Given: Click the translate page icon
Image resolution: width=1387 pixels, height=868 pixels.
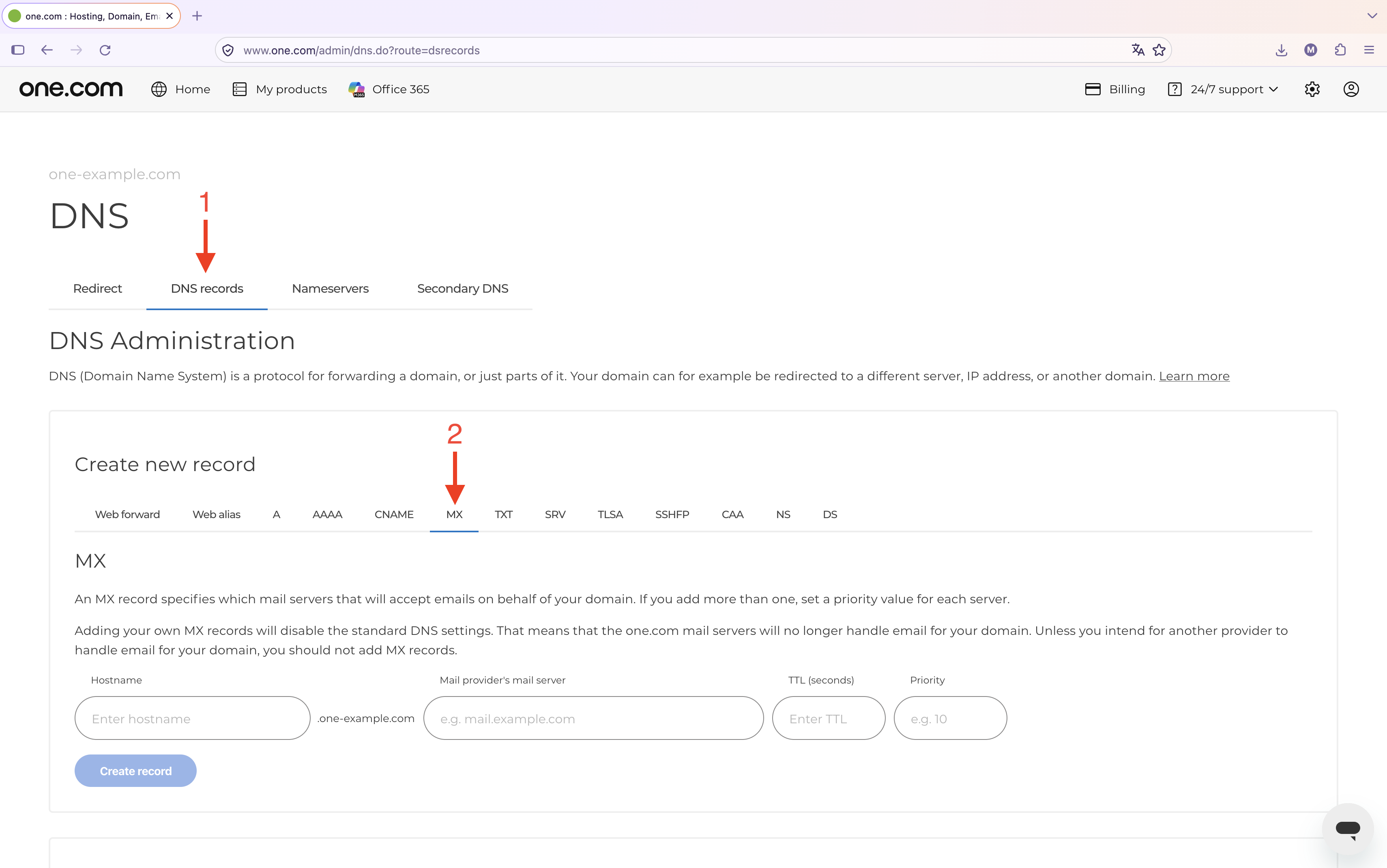Looking at the screenshot, I should (1138, 50).
